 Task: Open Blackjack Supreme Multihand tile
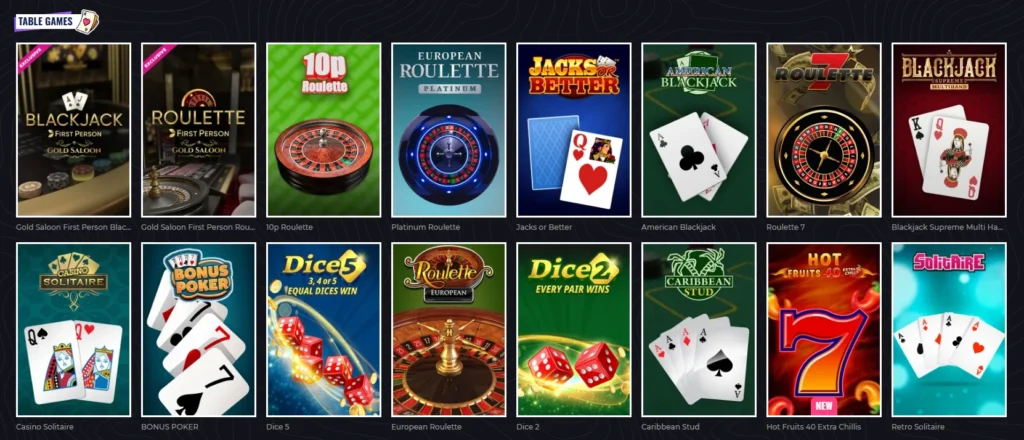(x=949, y=130)
